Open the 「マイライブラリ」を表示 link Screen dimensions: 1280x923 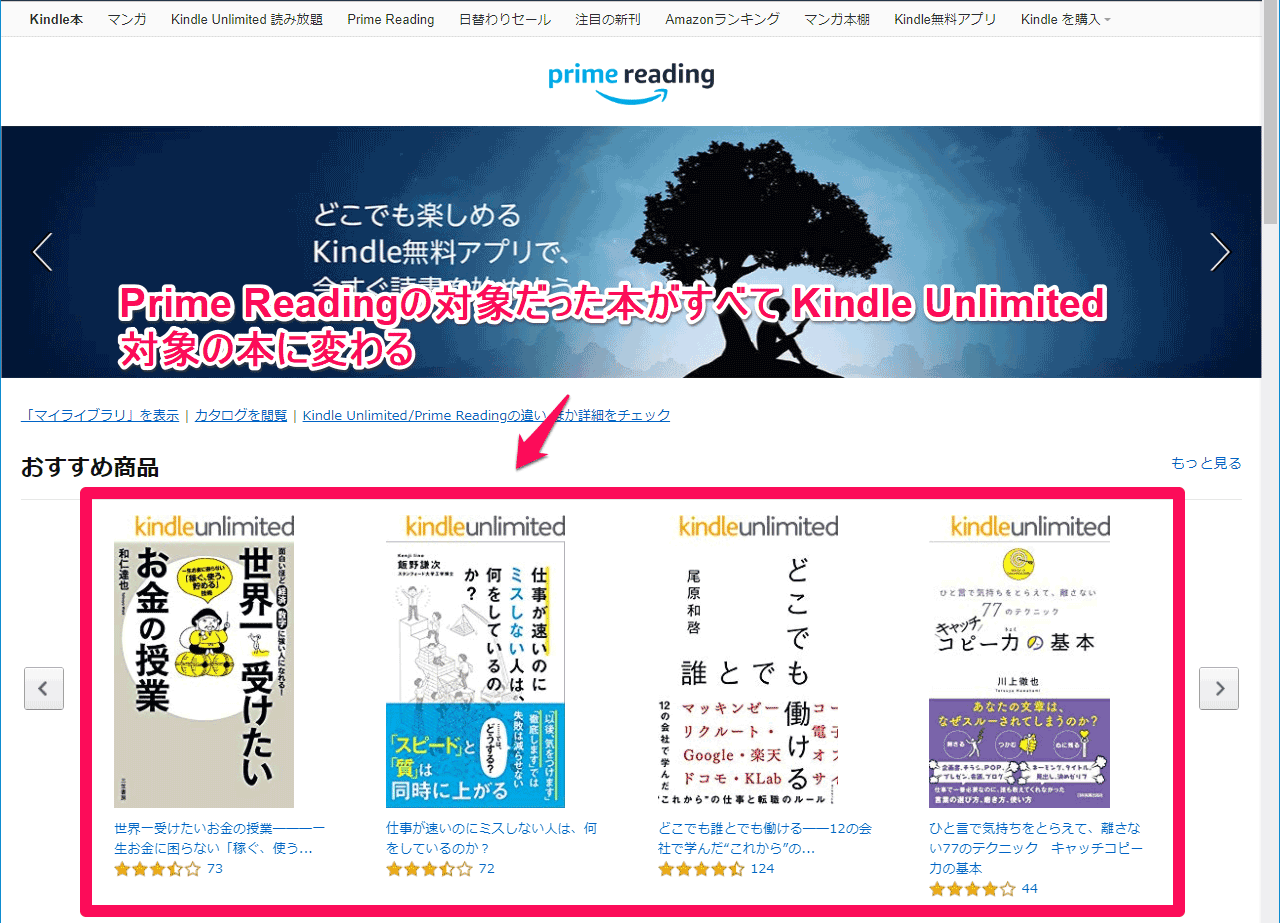pos(100,415)
